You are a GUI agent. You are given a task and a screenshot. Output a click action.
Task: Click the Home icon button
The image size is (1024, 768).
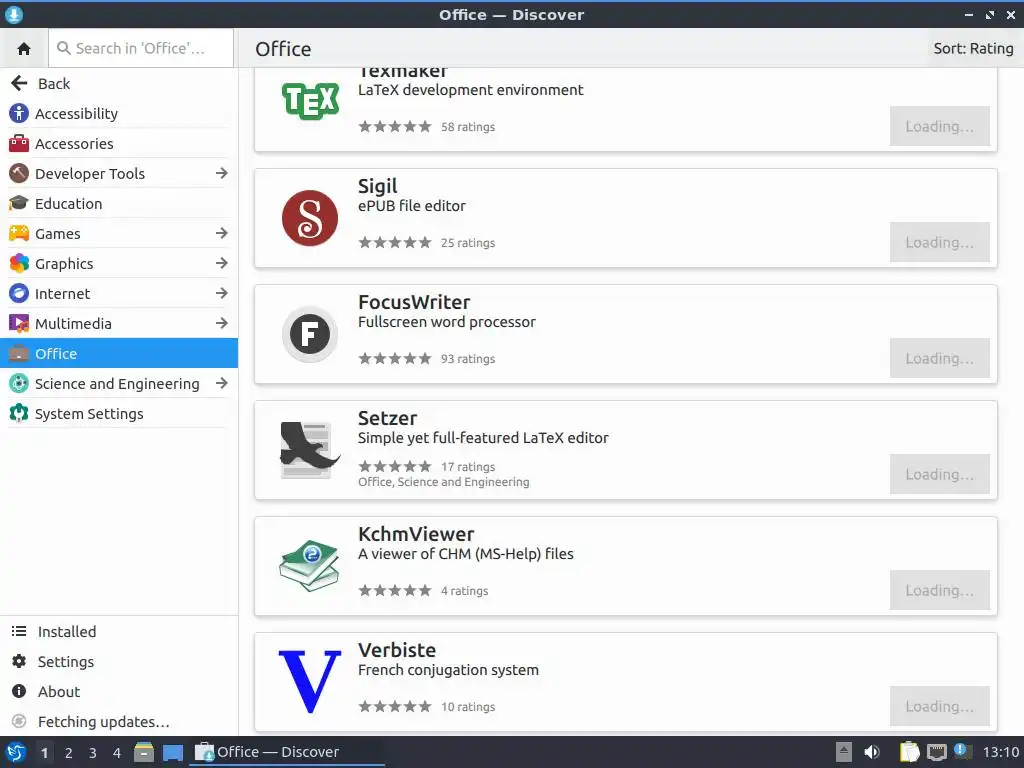tap(24, 48)
